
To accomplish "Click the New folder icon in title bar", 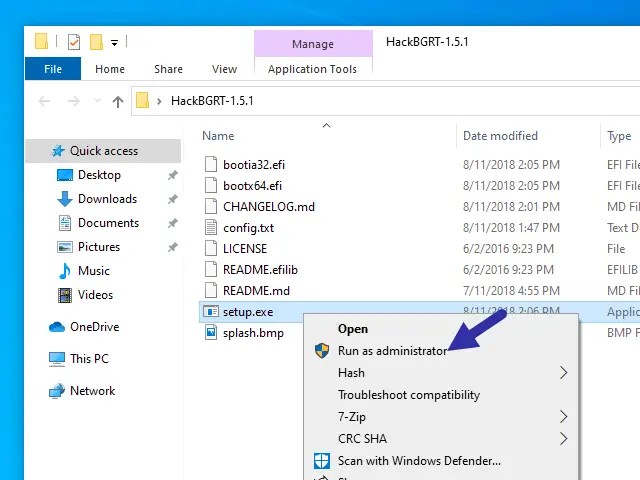I will coord(96,42).
